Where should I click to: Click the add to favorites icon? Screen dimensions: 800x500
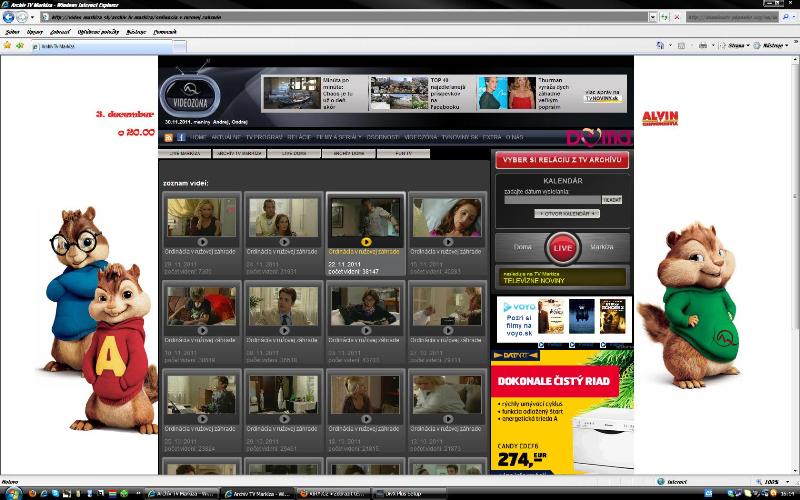pyautogui.click(x=20, y=46)
